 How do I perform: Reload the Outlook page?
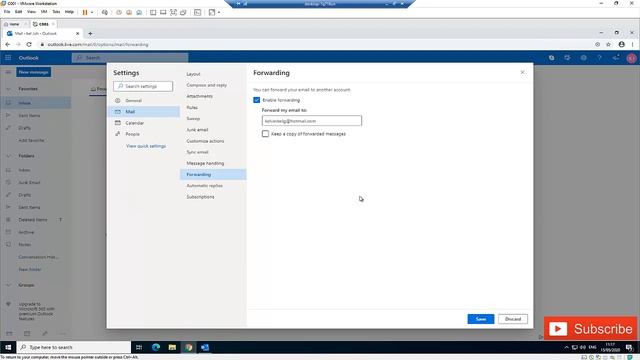point(29,44)
